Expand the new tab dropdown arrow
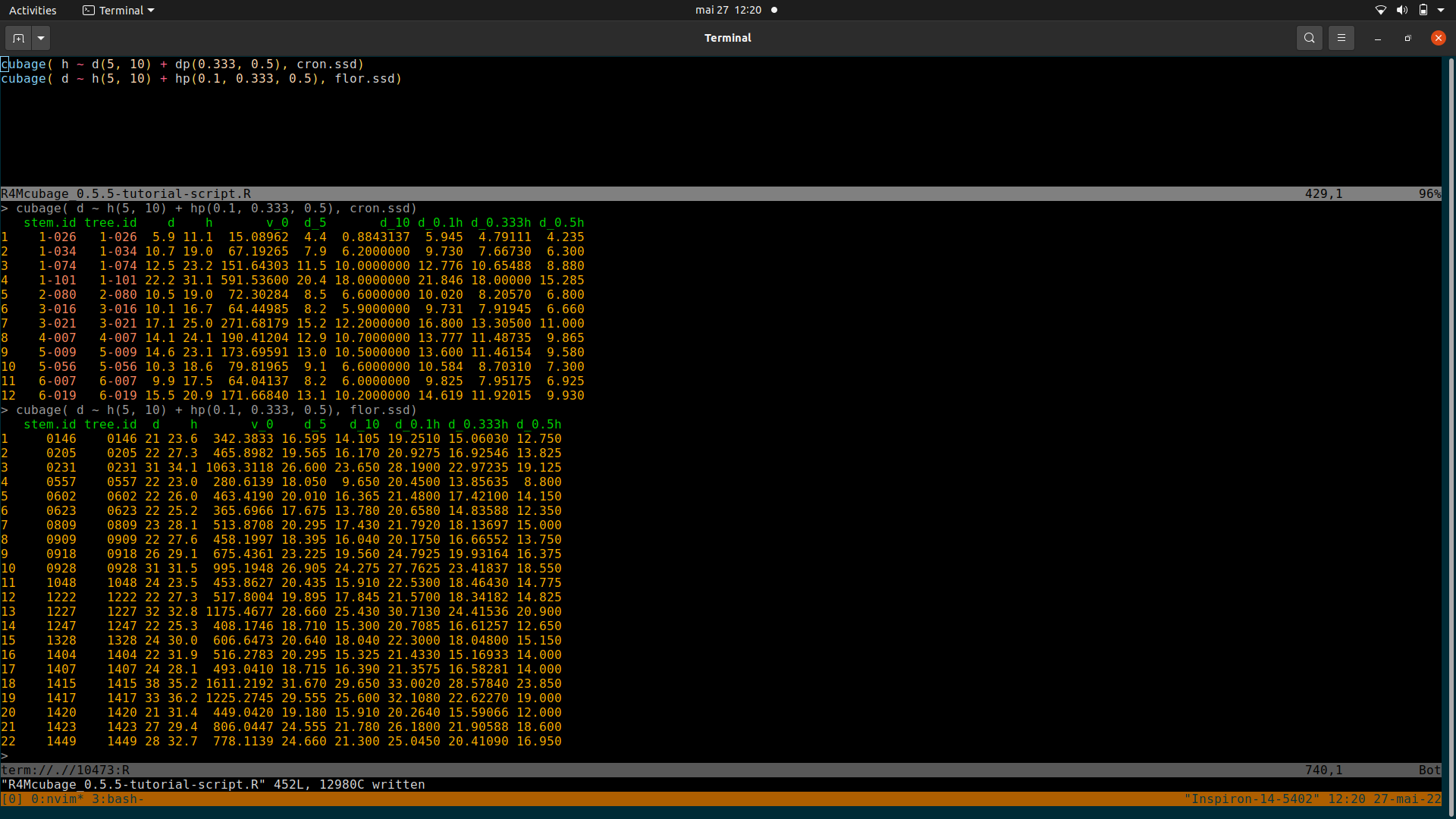1456x819 pixels. (41, 38)
